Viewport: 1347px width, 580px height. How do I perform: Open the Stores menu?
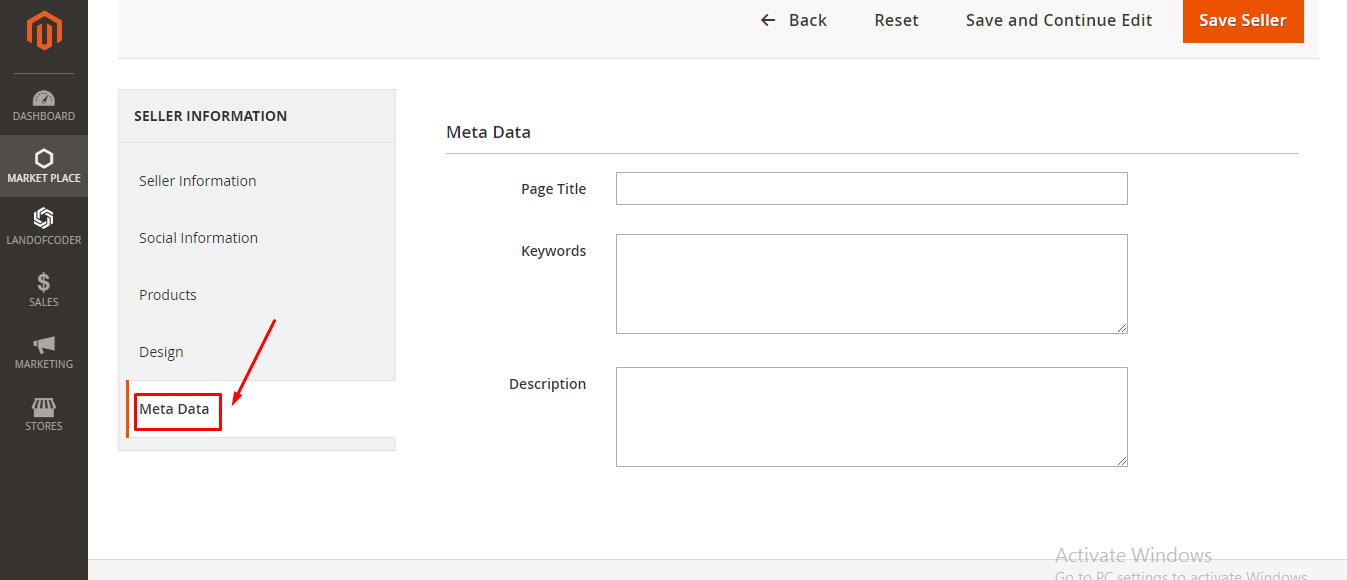[44, 414]
